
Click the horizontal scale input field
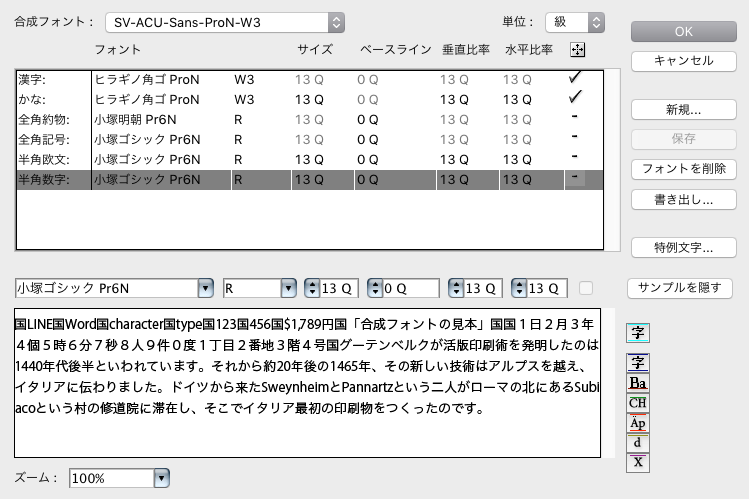coord(546,288)
